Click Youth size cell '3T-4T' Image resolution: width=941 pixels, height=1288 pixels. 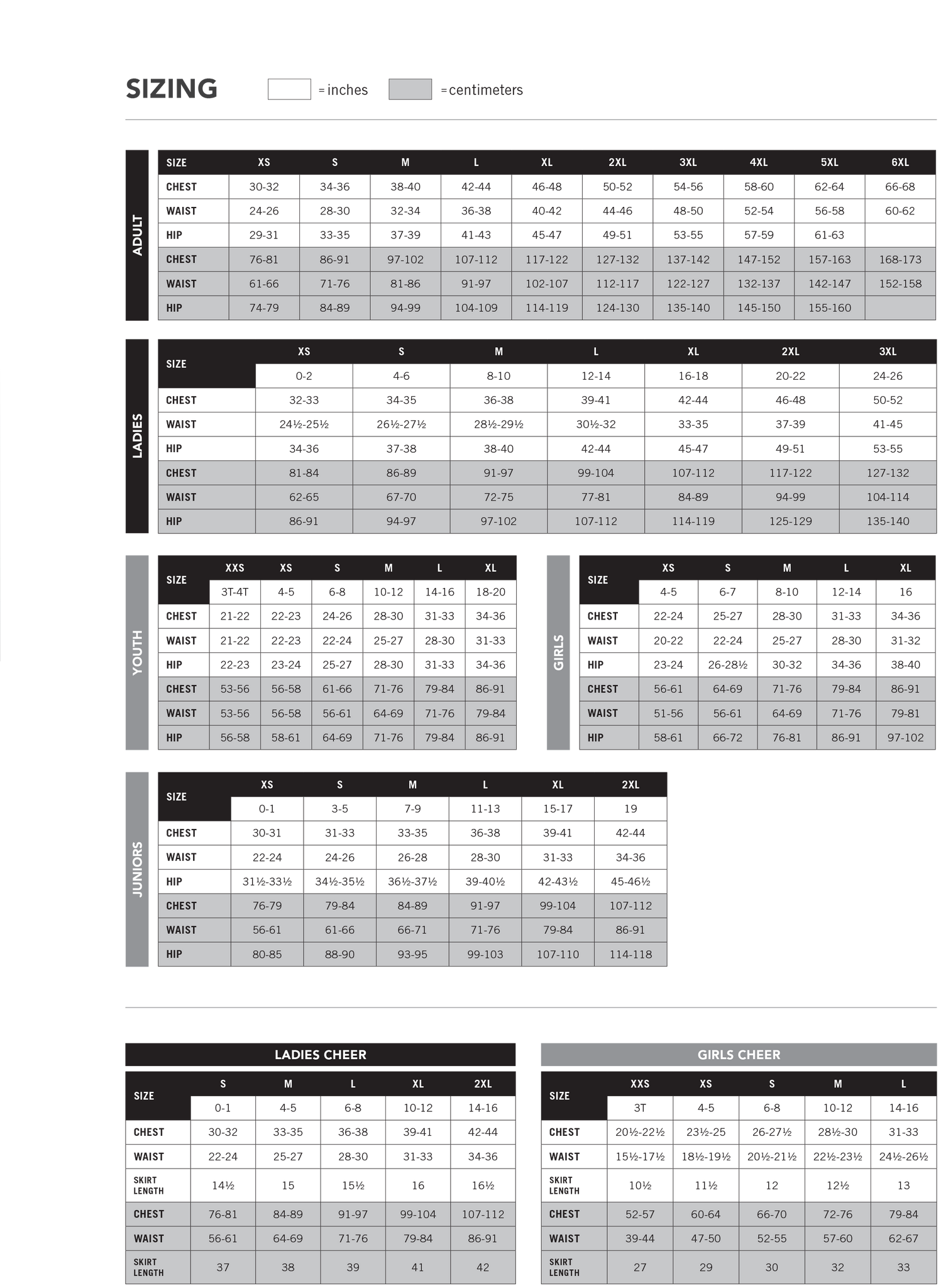click(x=234, y=592)
